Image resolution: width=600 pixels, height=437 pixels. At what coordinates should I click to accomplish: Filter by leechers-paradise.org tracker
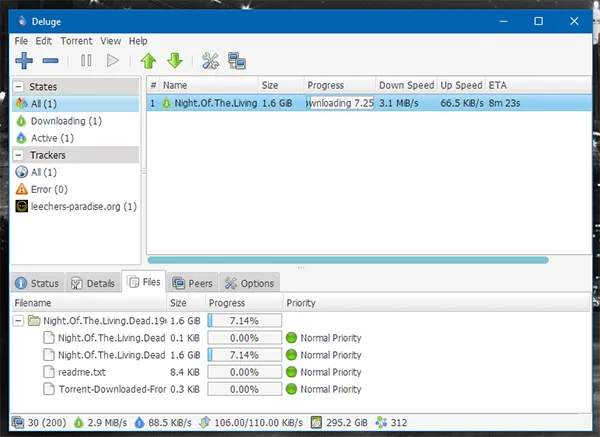[75, 206]
